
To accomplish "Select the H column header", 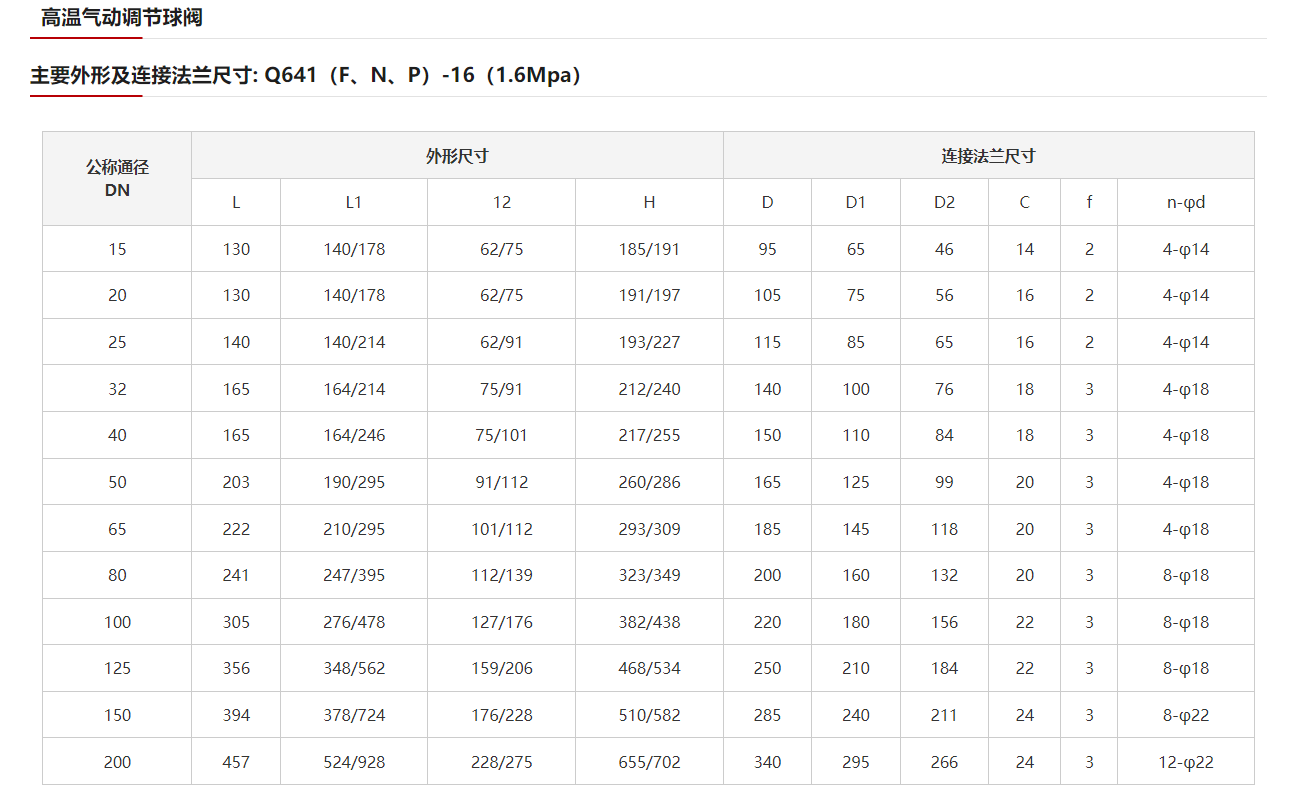I will click(x=649, y=202).
